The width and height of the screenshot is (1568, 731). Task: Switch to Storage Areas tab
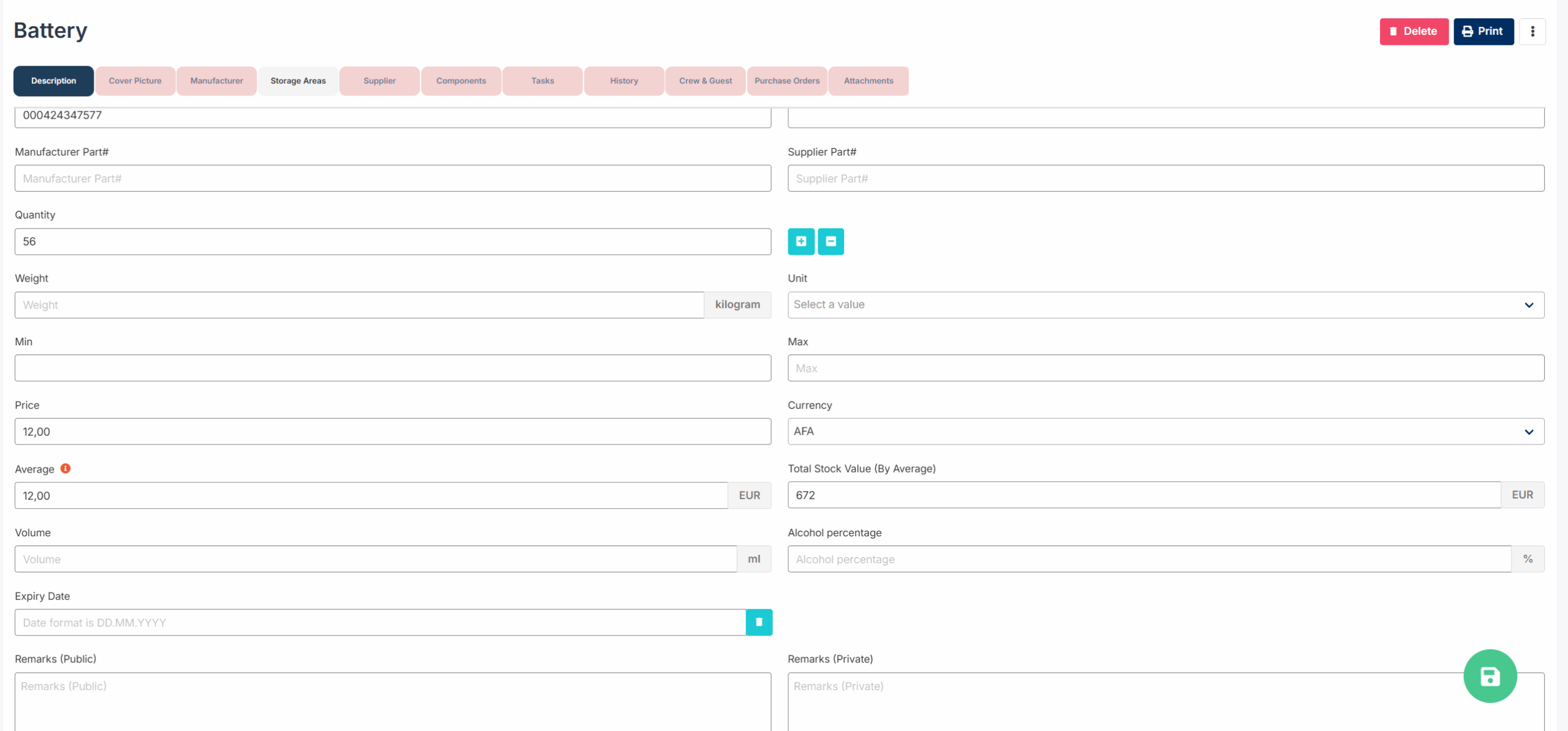pyautogui.click(x=298, y=81)
